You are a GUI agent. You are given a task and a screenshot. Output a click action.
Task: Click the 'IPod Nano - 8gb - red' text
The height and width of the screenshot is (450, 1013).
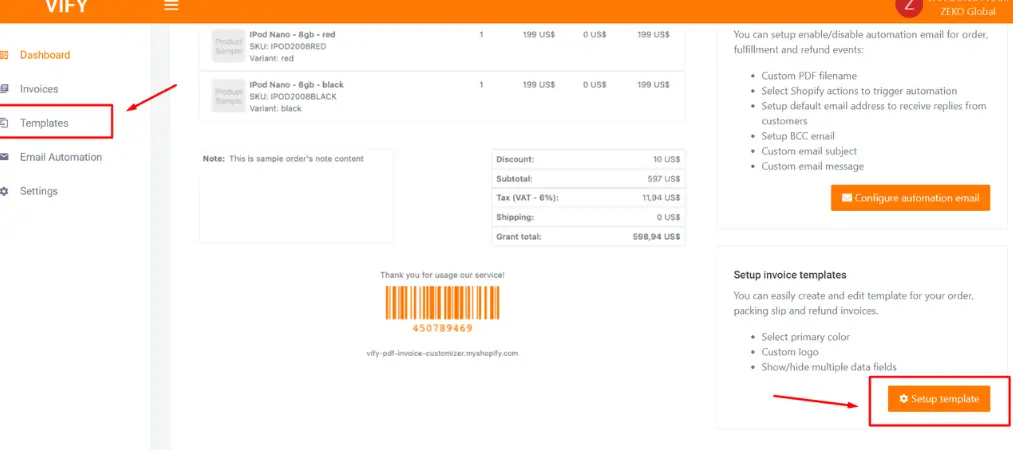(x=292, y=34)
